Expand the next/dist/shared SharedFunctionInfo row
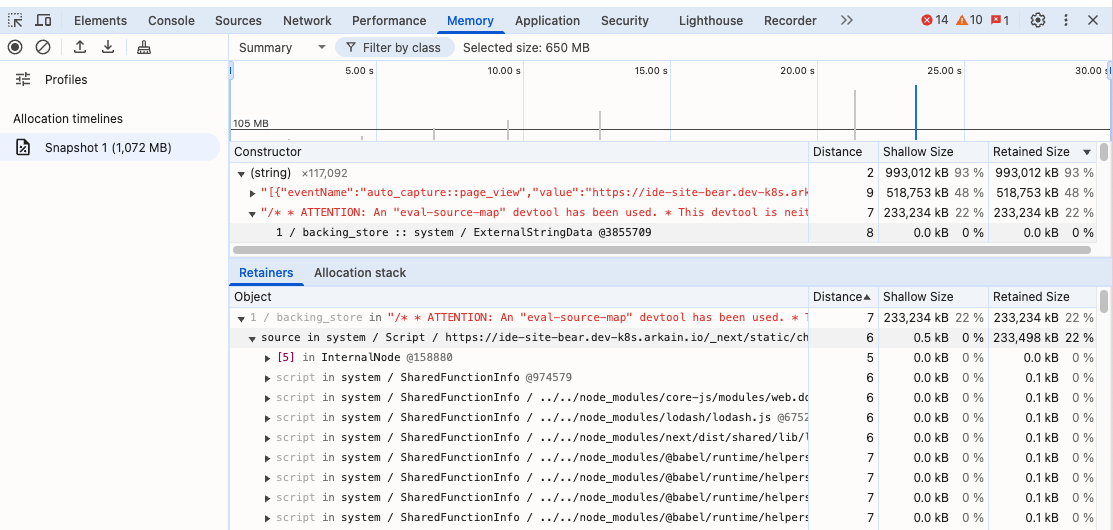This screenshot has height=530, width=1113. tap(268, 438)
